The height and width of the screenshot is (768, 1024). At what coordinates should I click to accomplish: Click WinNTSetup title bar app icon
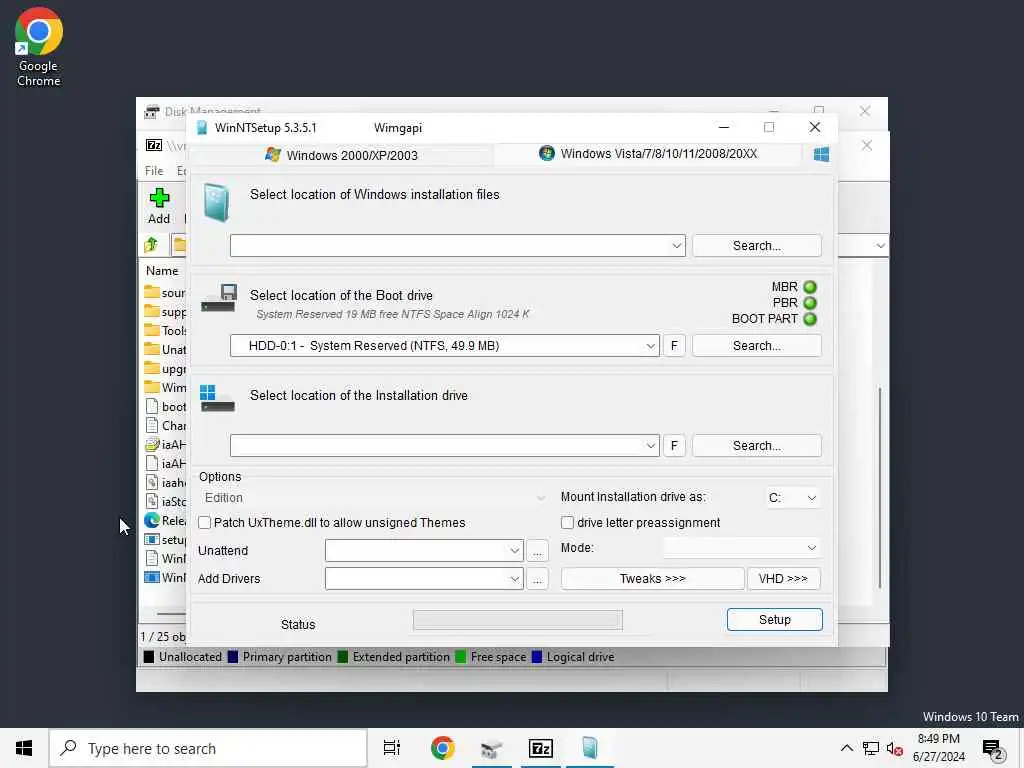[x=202, y=127]
